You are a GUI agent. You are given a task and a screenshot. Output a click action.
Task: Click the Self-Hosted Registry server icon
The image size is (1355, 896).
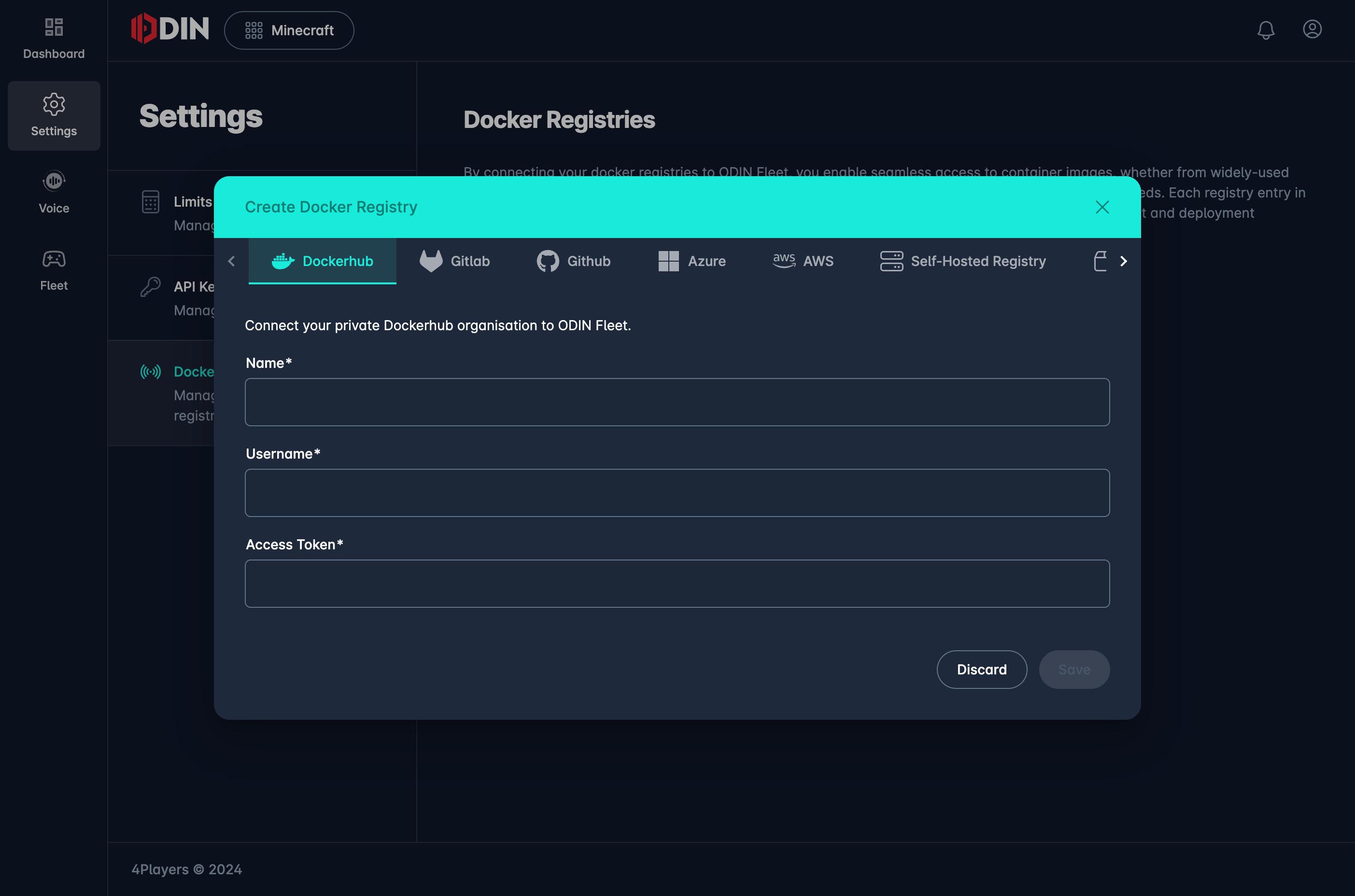(891, 261)
